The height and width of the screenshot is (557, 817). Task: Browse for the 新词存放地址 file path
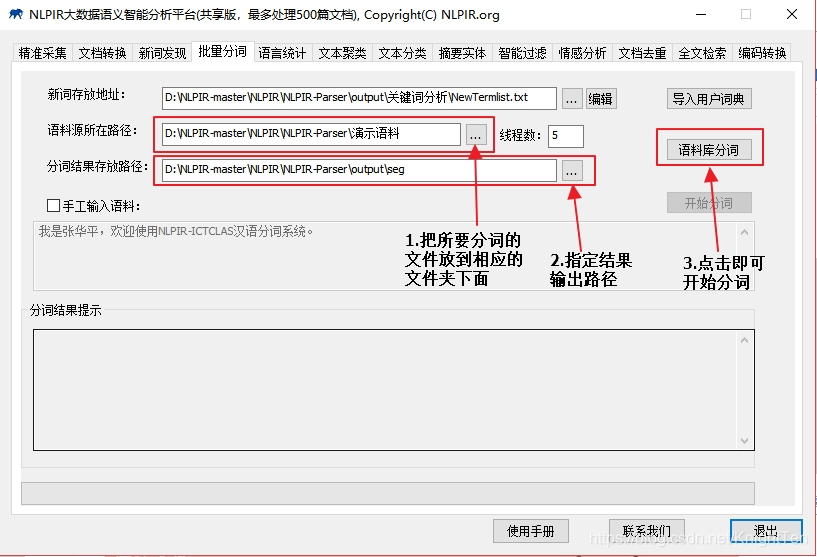(572, 99)
